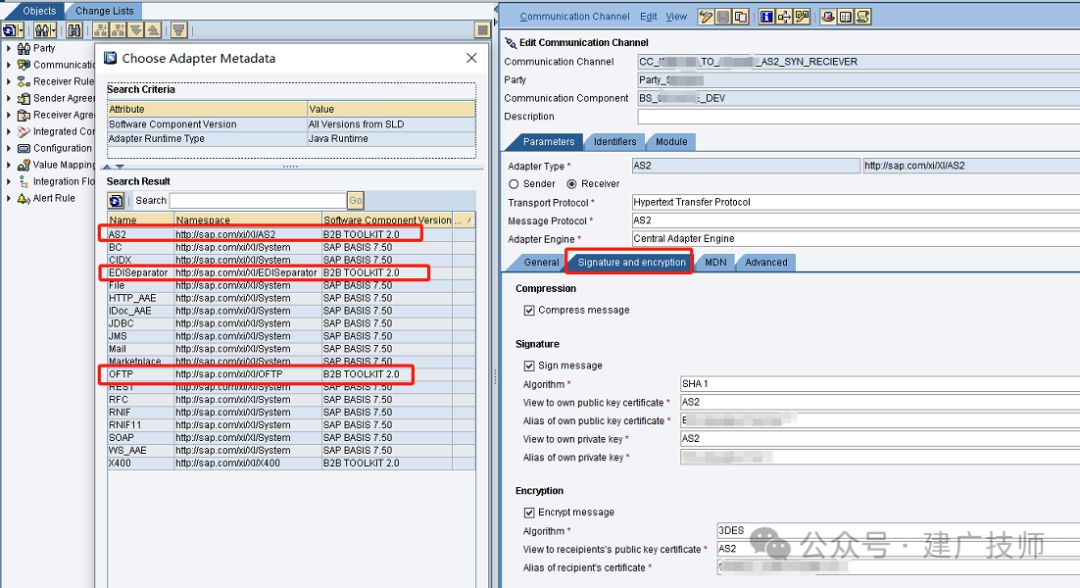
Task: Click the Go button next to Search
Action: coord(355,200)
